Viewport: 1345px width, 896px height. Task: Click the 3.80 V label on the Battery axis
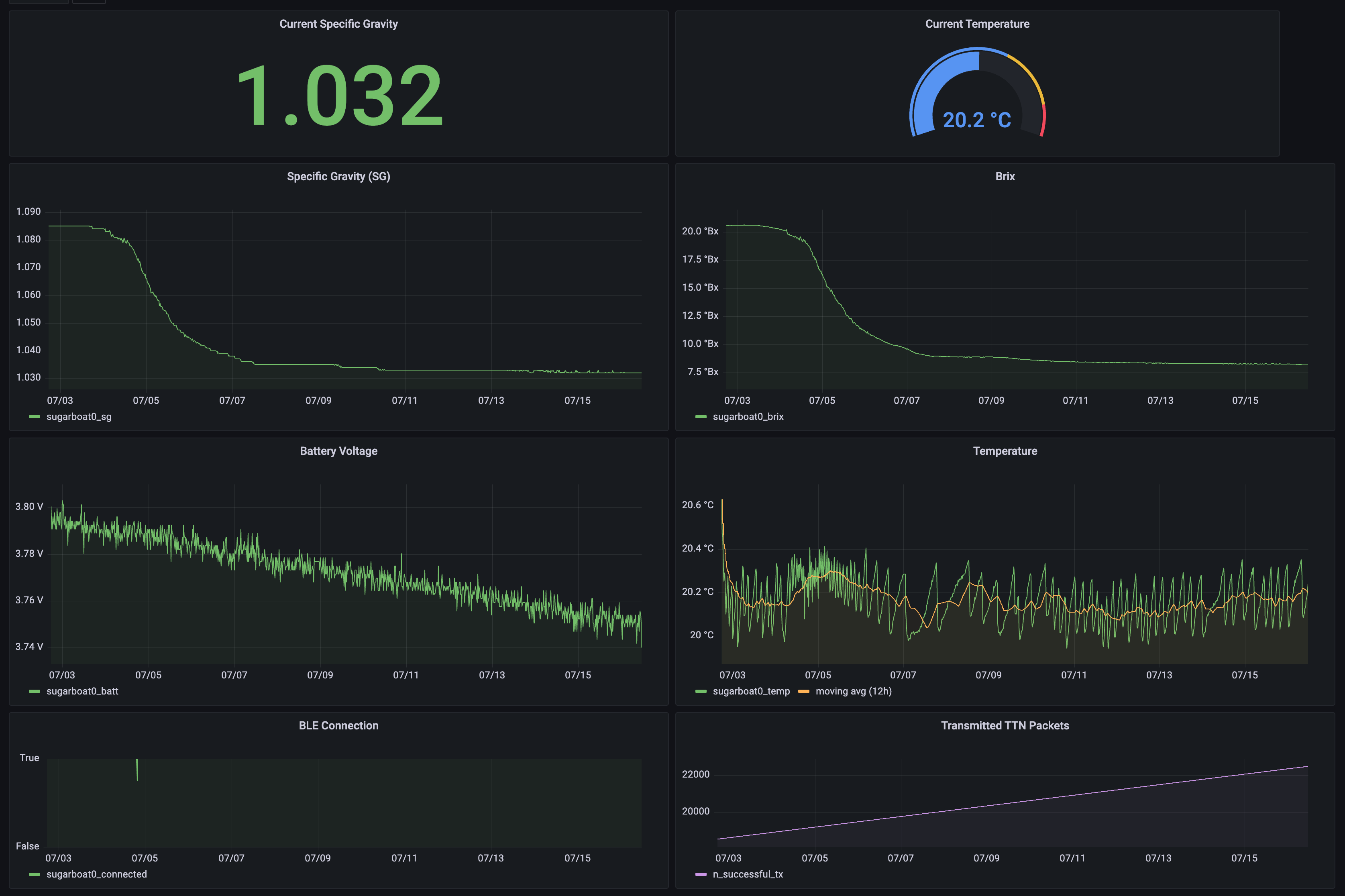tap(29, 506)
